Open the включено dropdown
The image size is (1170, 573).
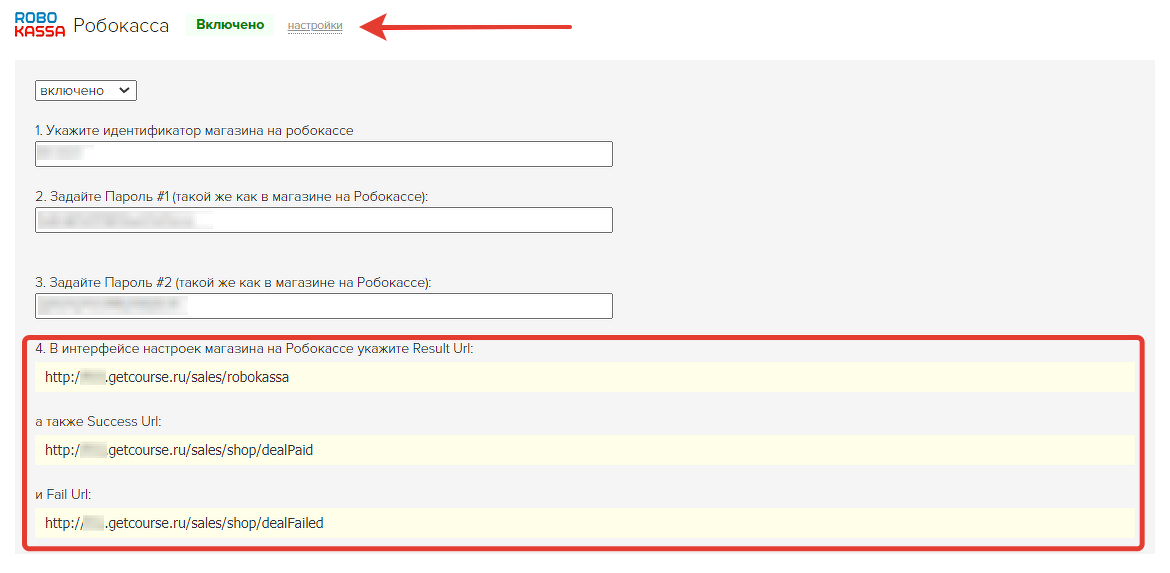tap(86, 90)
